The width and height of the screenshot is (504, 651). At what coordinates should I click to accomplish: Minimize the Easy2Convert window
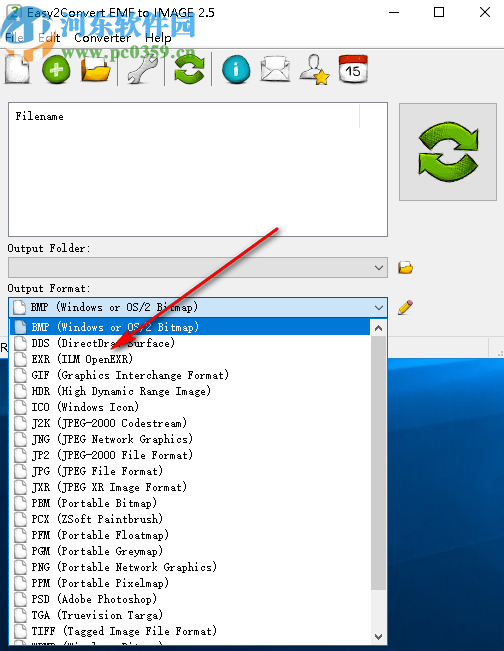[x=394, y=12]
